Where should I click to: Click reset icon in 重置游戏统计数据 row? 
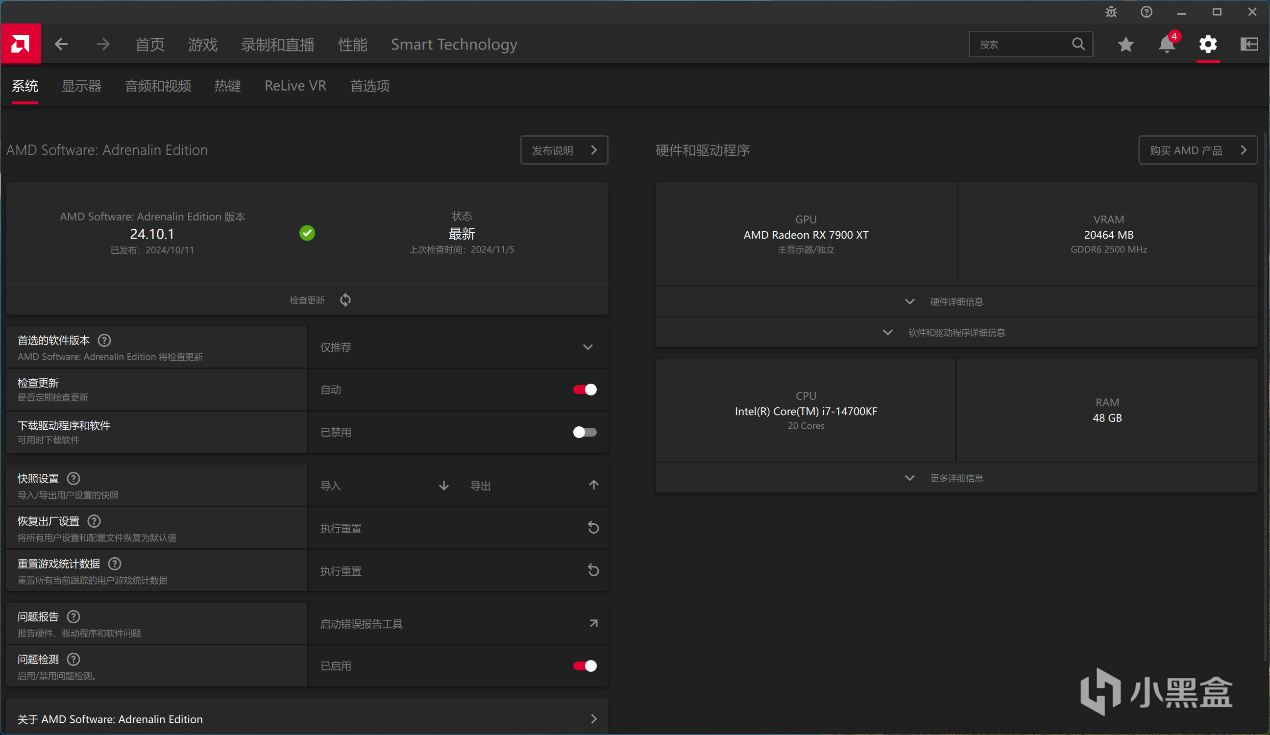point(593,571)
